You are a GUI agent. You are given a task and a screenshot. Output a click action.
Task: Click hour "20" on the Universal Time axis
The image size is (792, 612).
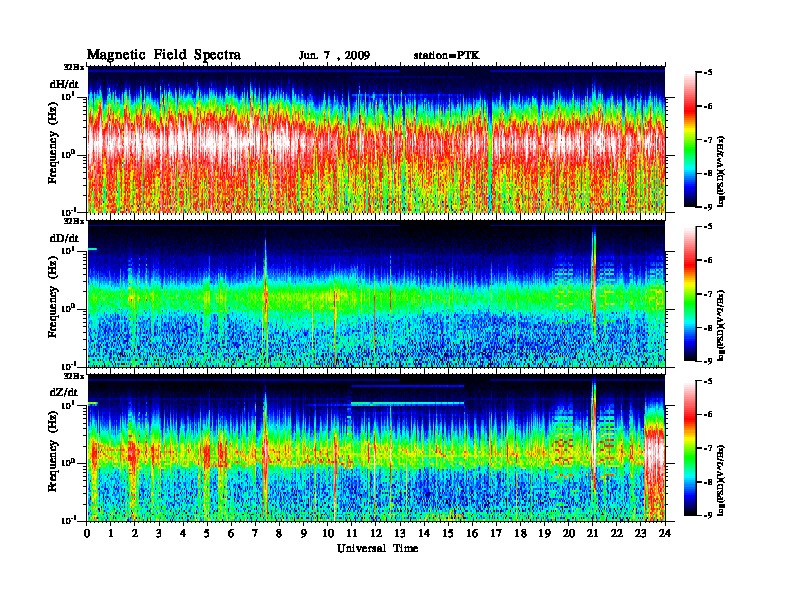[x=569, y=533]
